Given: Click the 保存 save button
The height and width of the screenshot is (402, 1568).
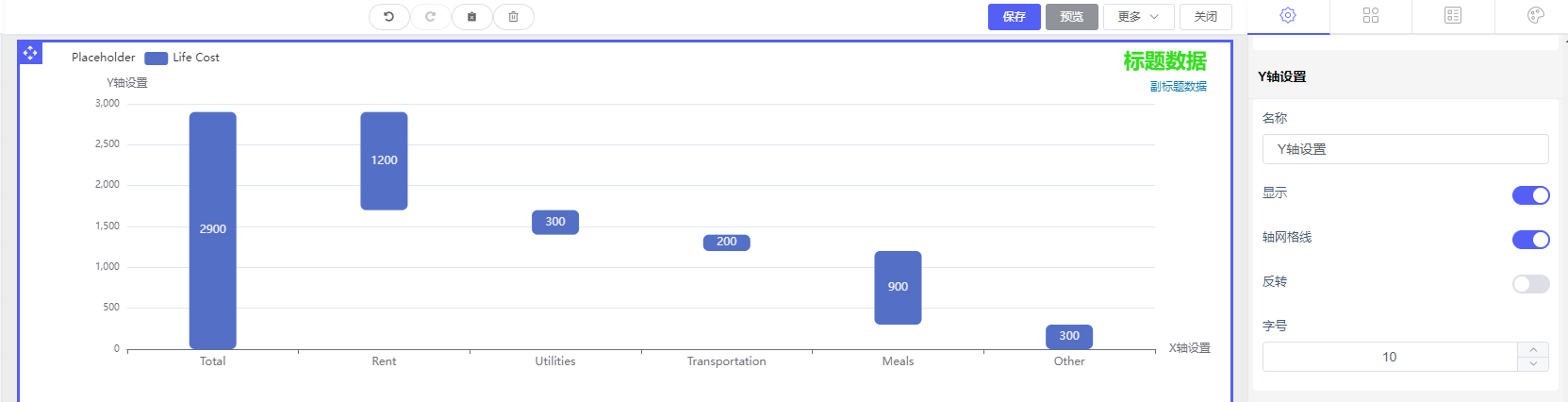Looking at the screenshot, I should 1014,17.
